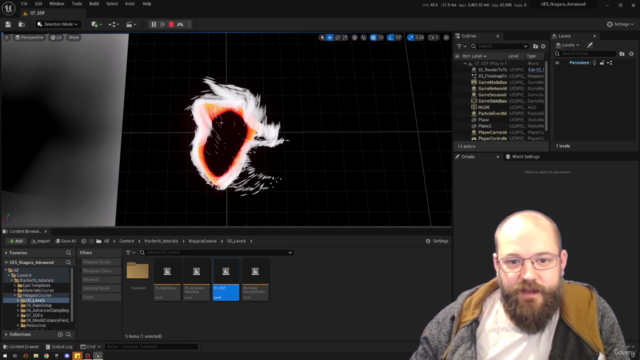Open the camera speed setting
The width and height of the screenshot is (640, 360).
433,38
